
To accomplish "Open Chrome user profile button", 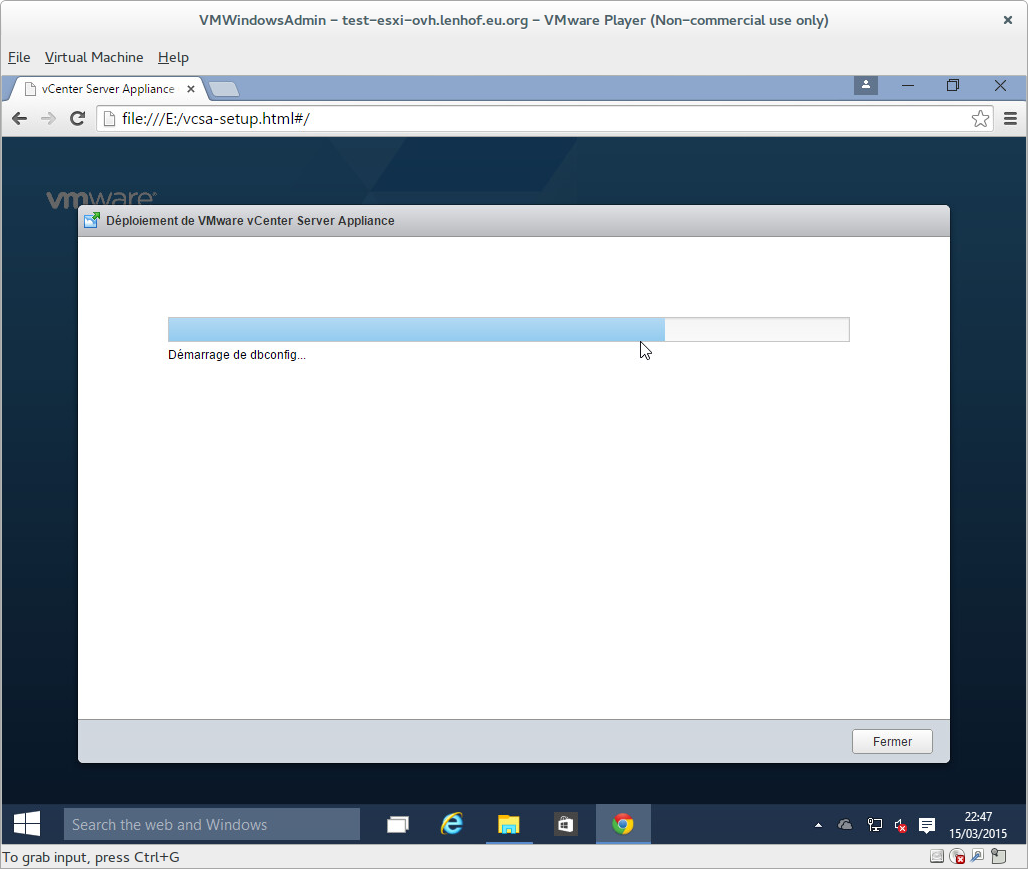I will pos(865,85).
